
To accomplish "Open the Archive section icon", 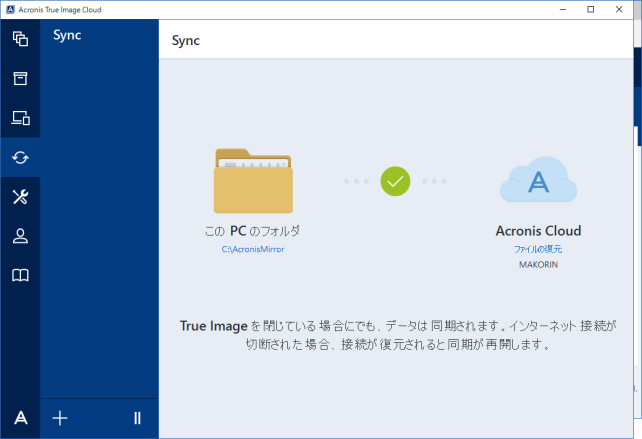I will click(x=20, y=78).
